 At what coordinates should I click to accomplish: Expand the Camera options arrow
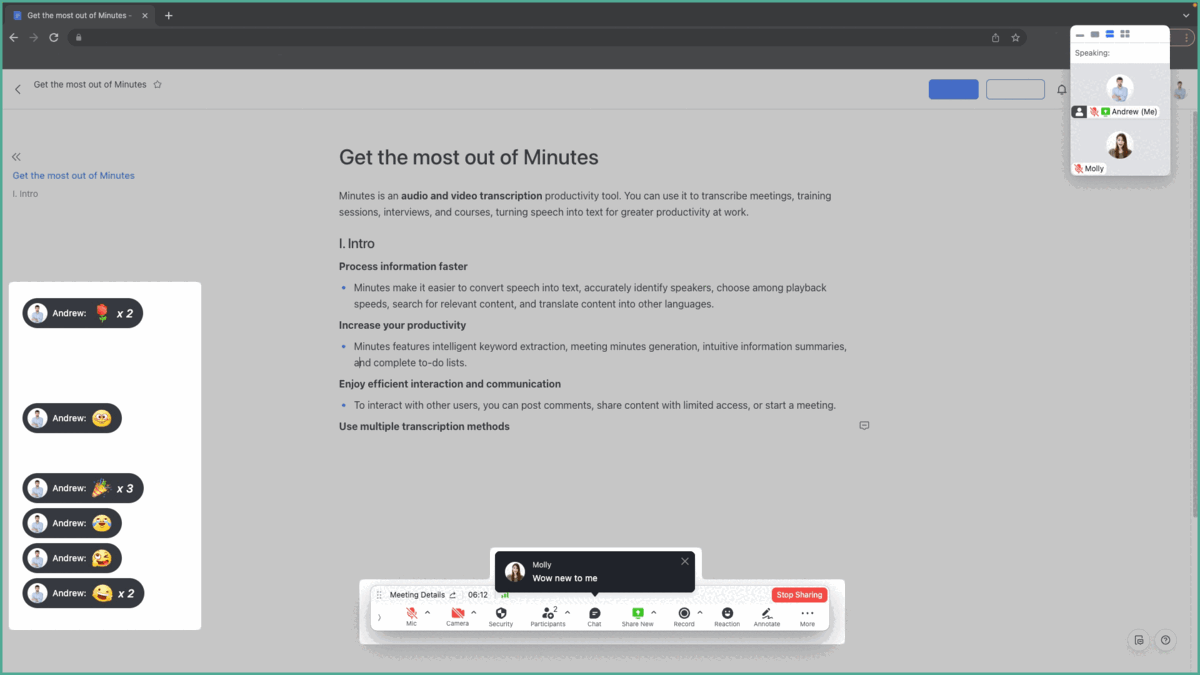click(474, 613)
